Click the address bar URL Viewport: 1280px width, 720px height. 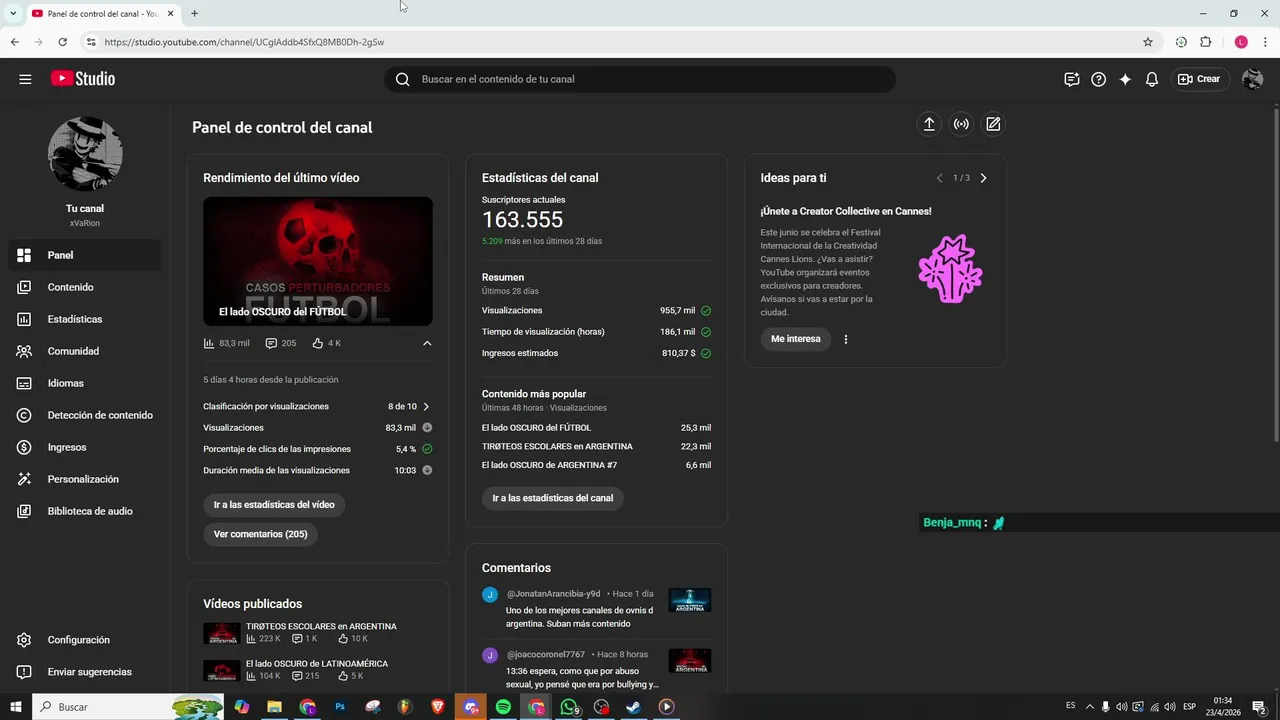point(244,42)
